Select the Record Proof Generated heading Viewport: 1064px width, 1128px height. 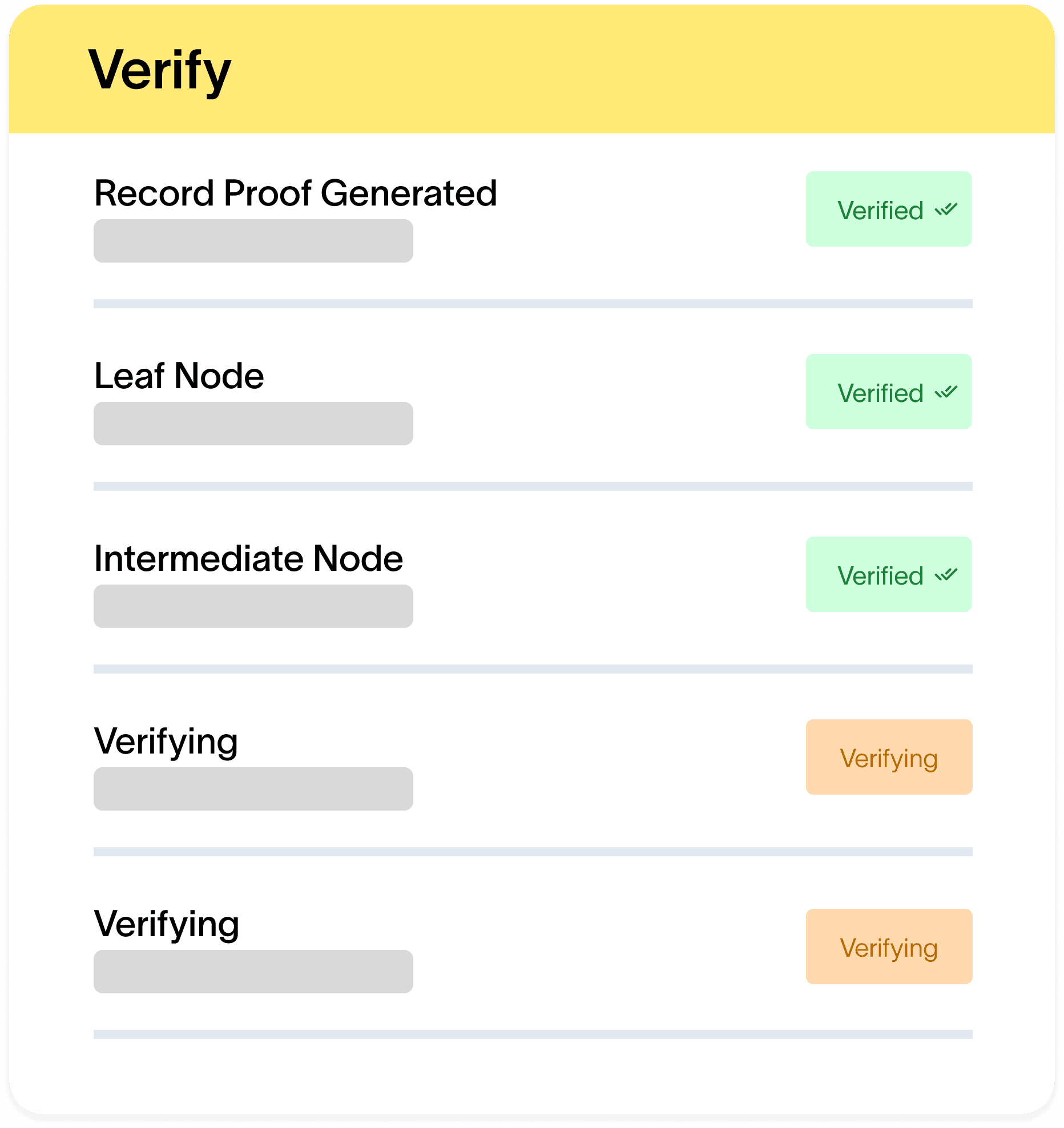tap(295, 193)
